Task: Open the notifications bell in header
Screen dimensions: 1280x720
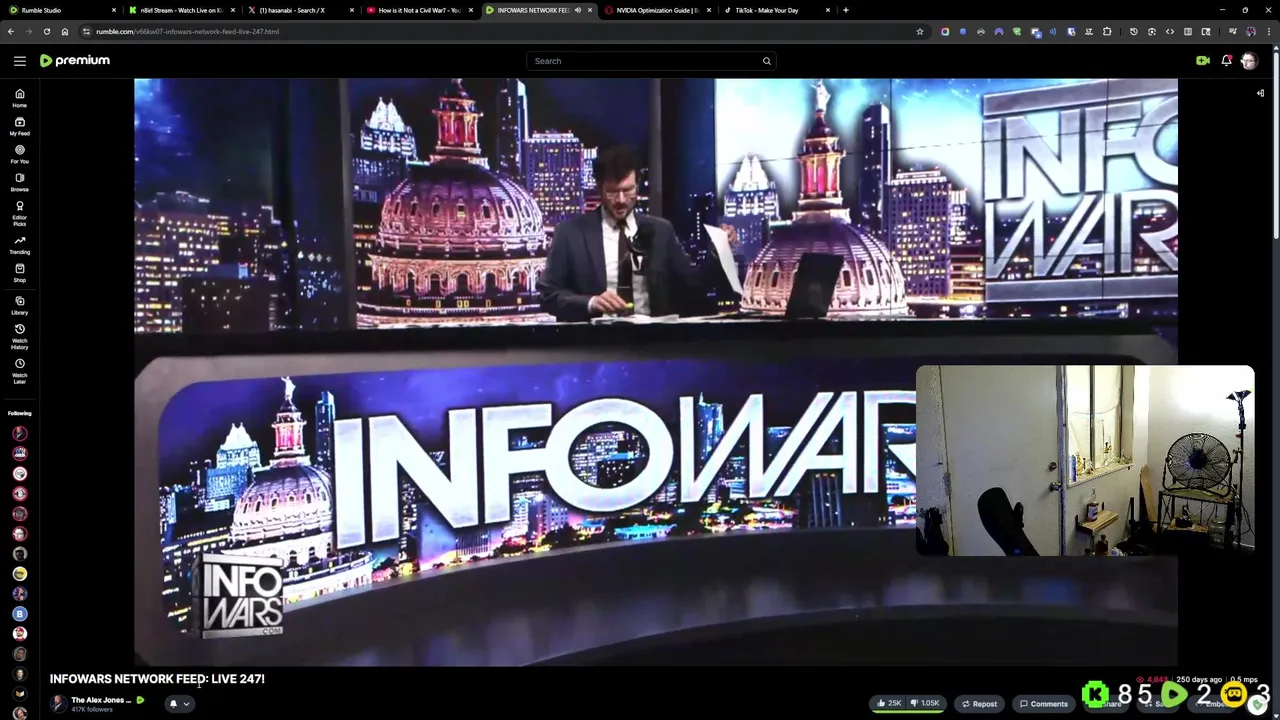Action: [x=1226, y=61]
